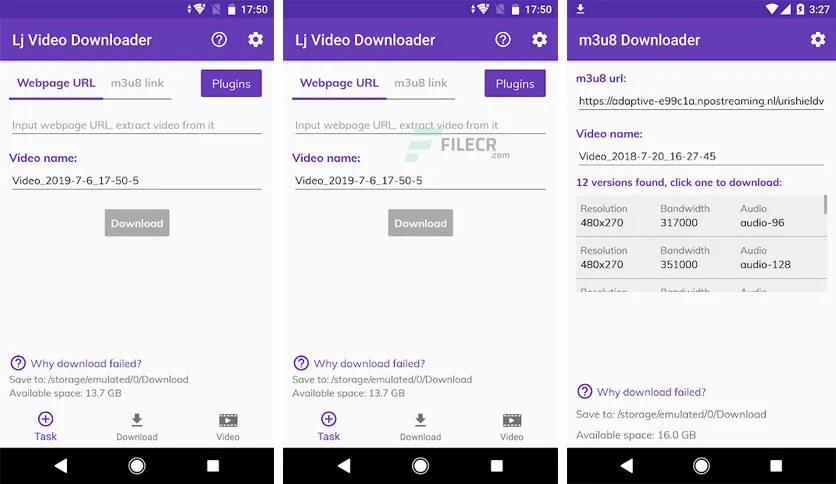Tap gray Download button in middle phone
The height and width of the screenshot is (484, 836).
click(421, 223)
